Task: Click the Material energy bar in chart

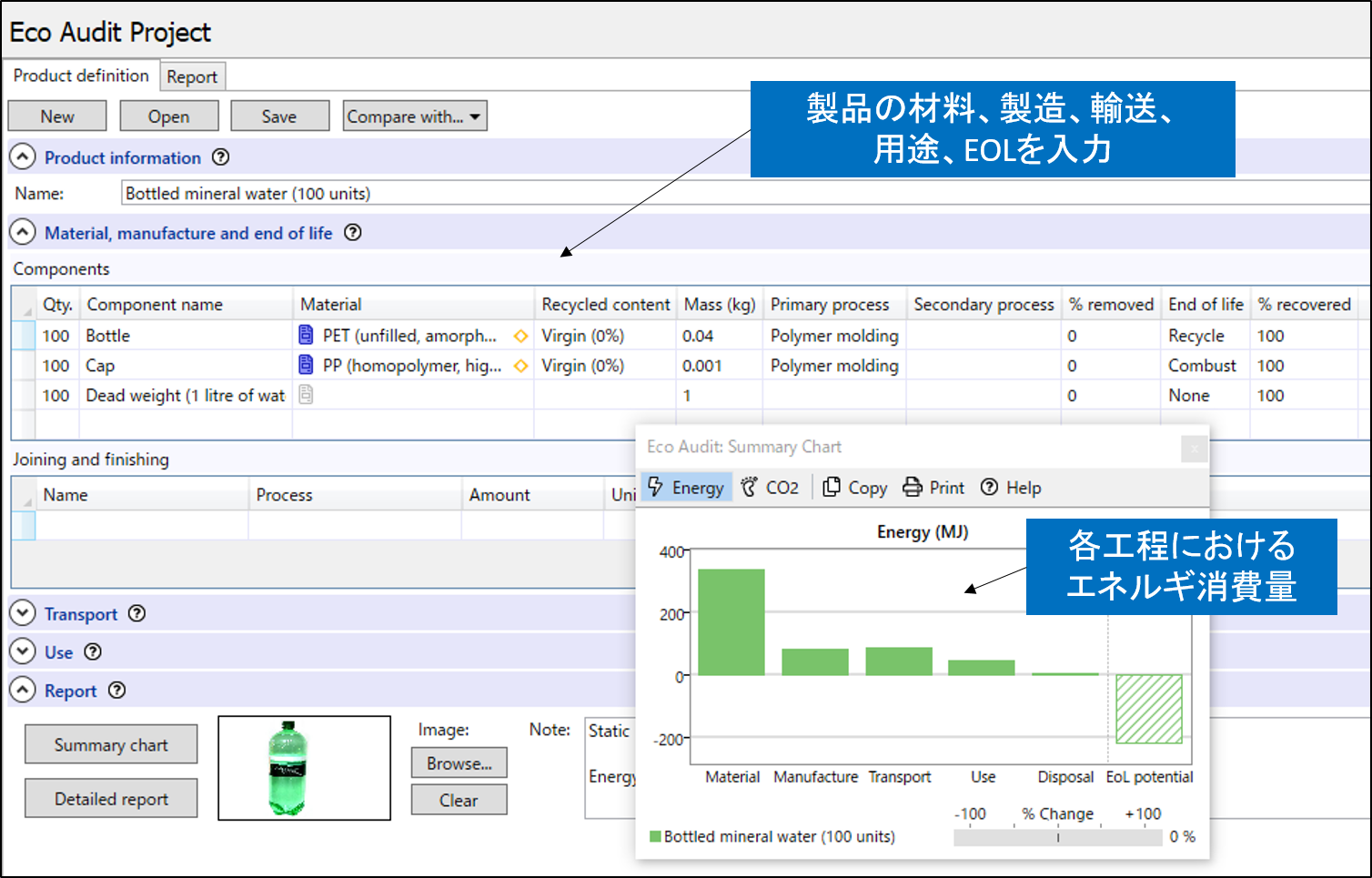Action: pyautogui.click(x=731, y=621)
